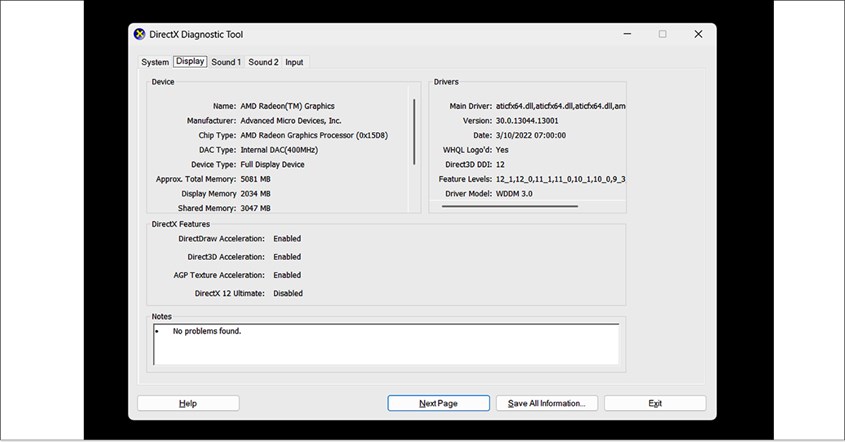Screen dimensions: 845x442
Task: Switch to the System tab
Action: (155, 62)
